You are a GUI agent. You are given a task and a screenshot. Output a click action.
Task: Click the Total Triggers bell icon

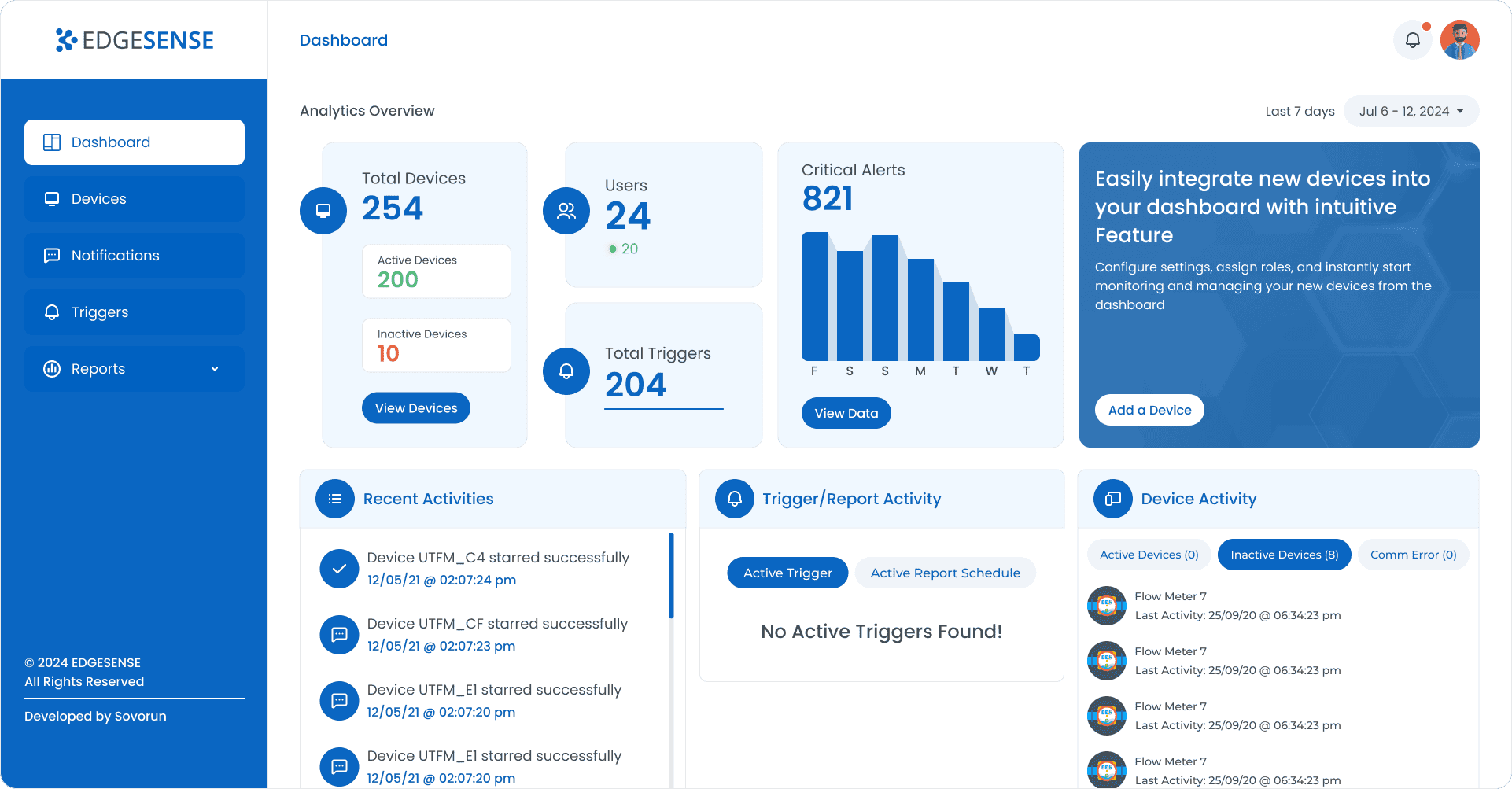(x=566, y=371)
